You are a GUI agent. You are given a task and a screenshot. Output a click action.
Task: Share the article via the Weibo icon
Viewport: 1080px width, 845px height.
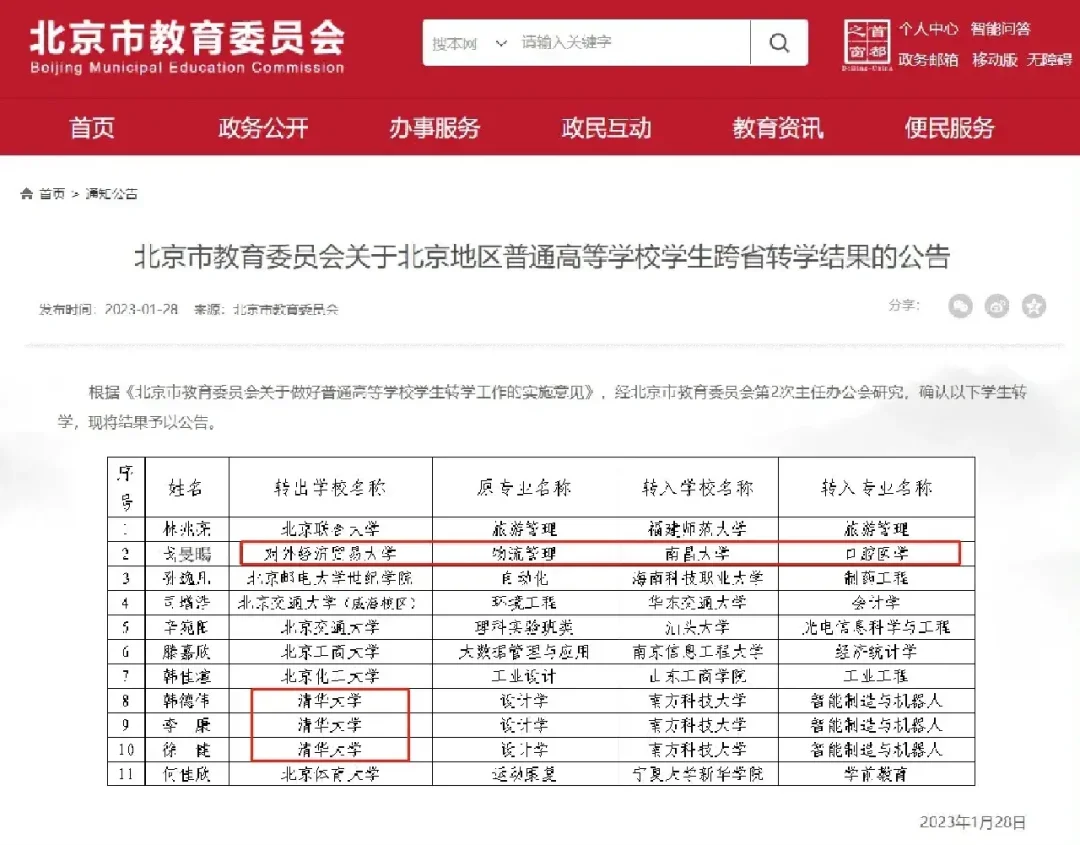(996, 307)
